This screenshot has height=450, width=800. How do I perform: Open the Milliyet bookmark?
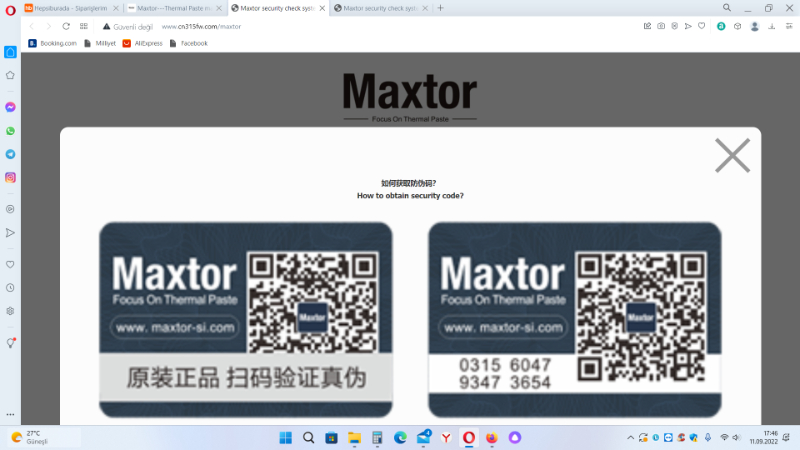[x=100, y=43]
